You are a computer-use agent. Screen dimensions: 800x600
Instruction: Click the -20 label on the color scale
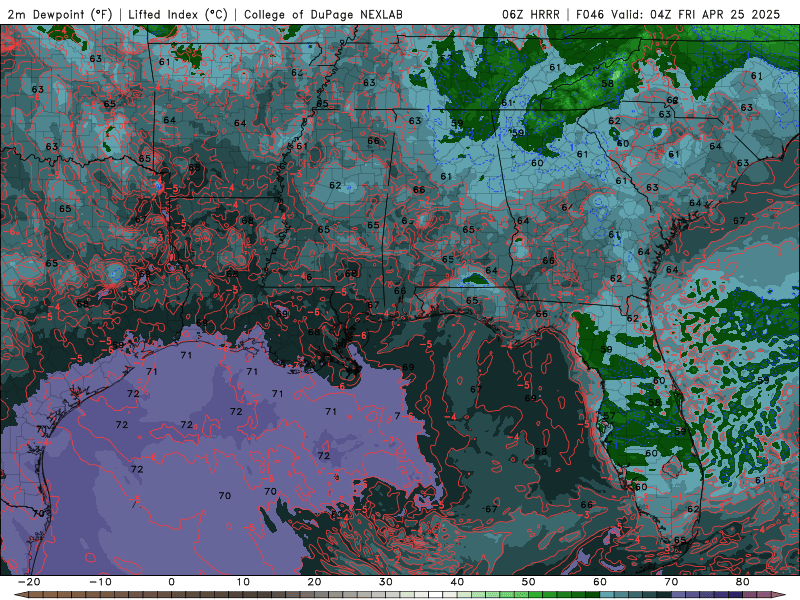click(x=29, y=582)
